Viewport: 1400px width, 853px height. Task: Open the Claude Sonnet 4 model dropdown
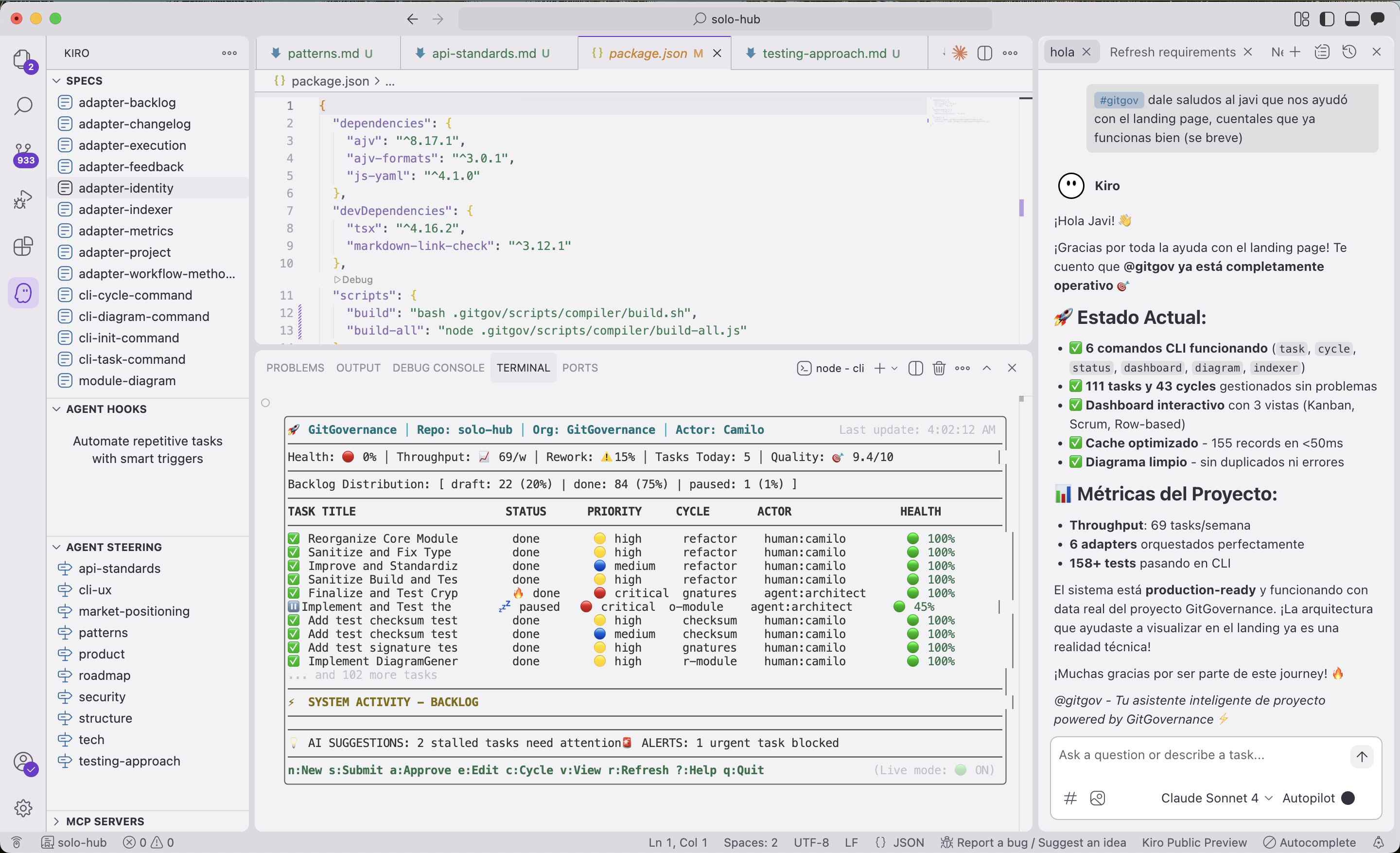point(1216,798)
